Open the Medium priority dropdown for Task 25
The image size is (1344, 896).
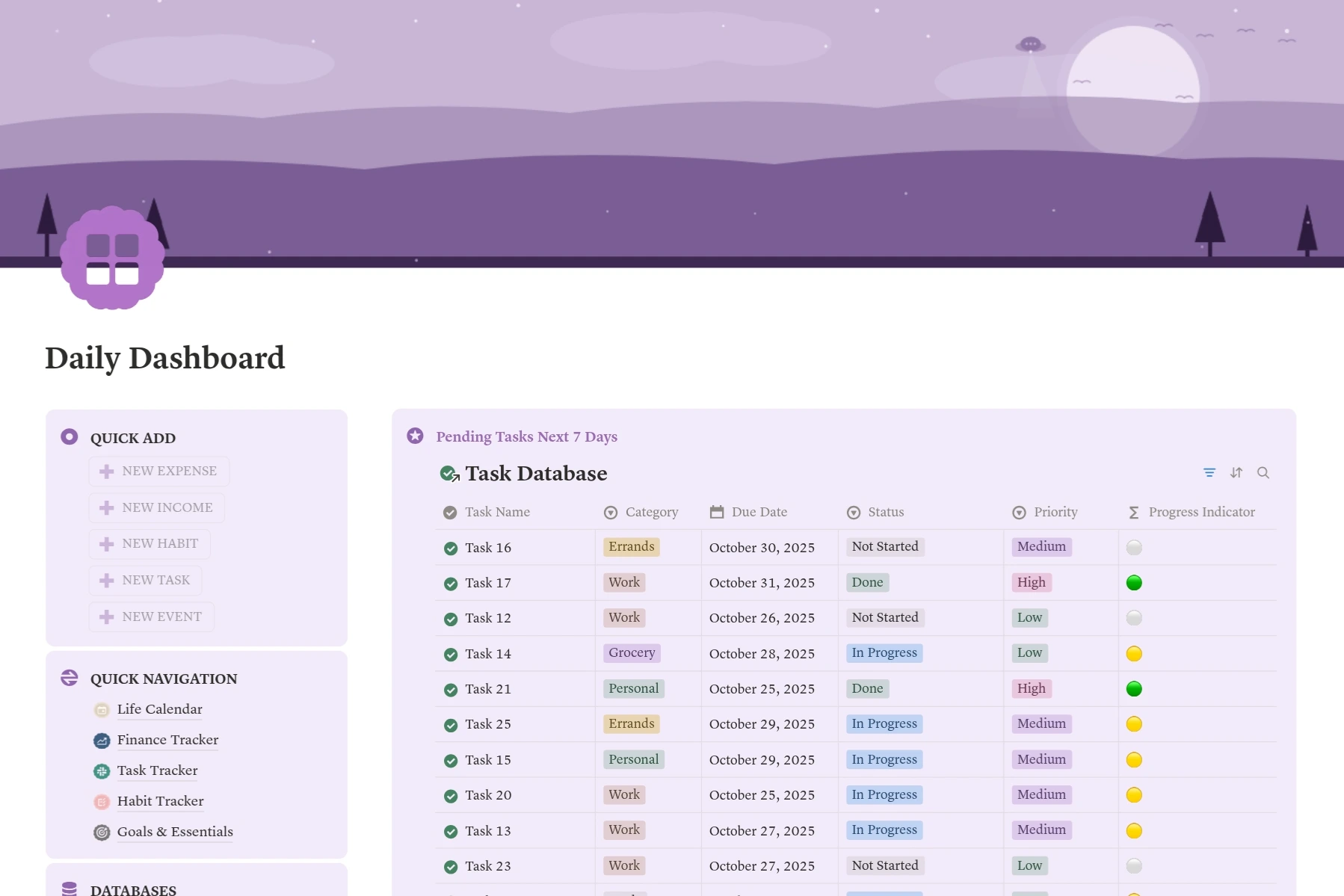(x=1041, y=723)
